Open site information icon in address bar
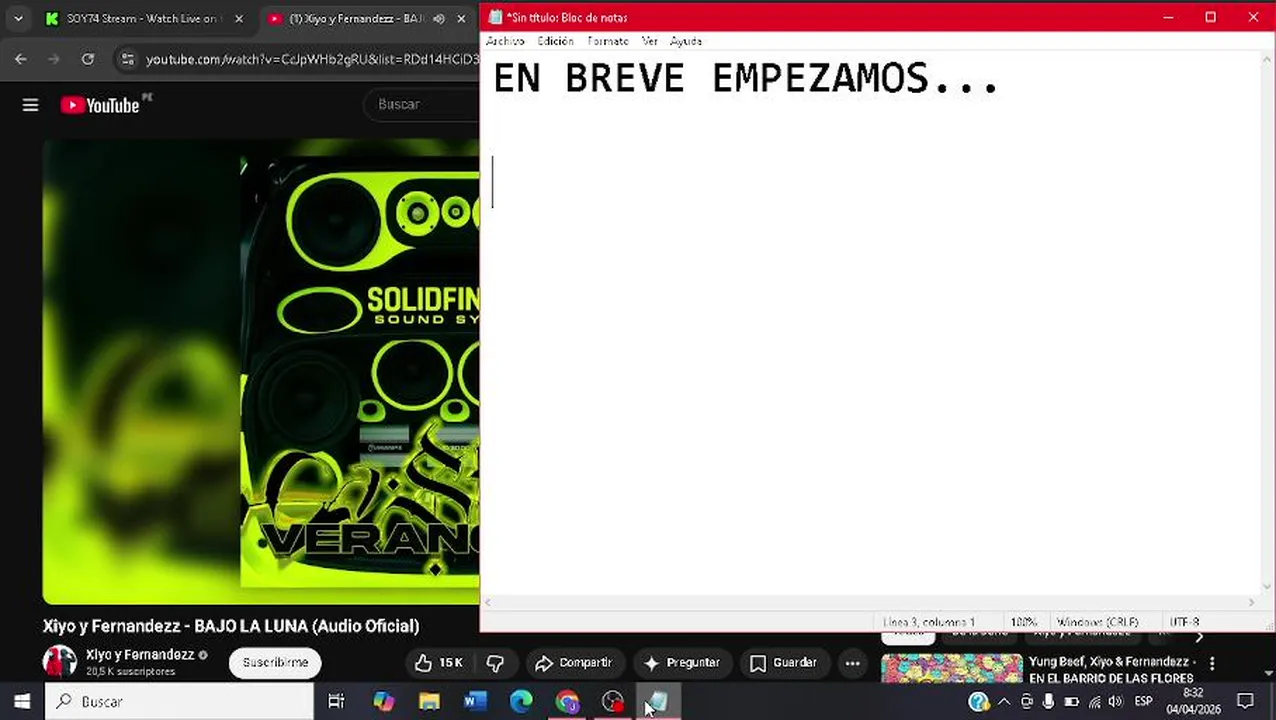The image size is (1276, 720). point(127,59)
